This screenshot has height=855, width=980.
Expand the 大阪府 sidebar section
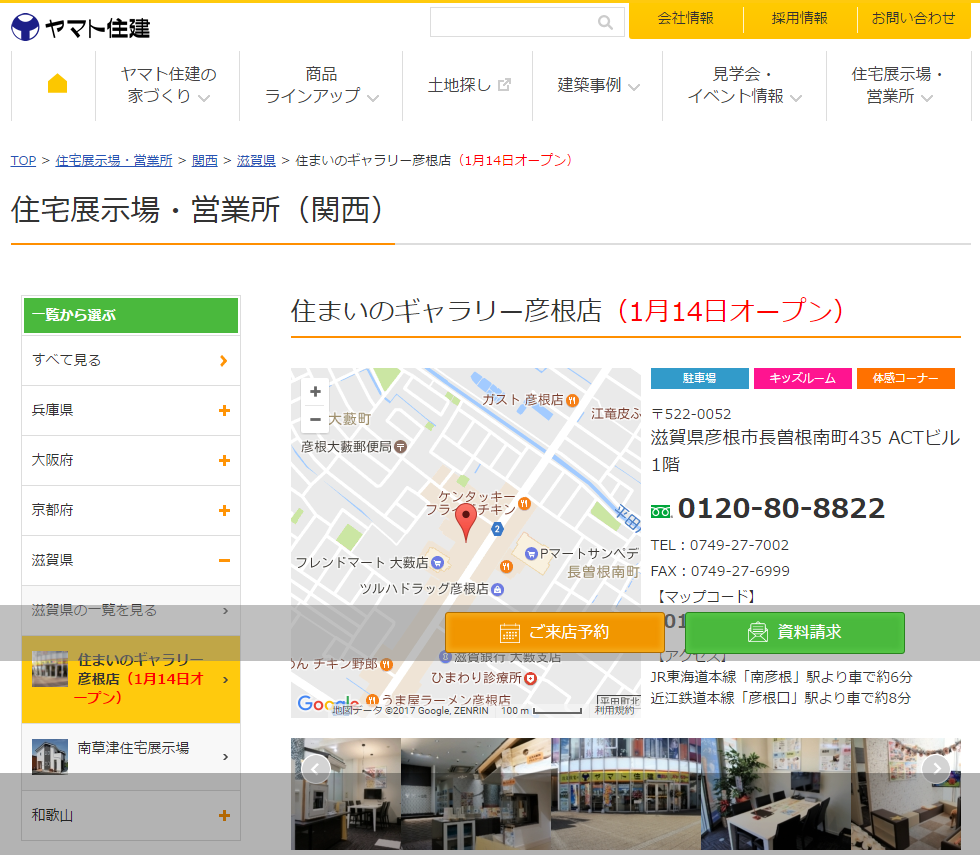click(224, 460)
